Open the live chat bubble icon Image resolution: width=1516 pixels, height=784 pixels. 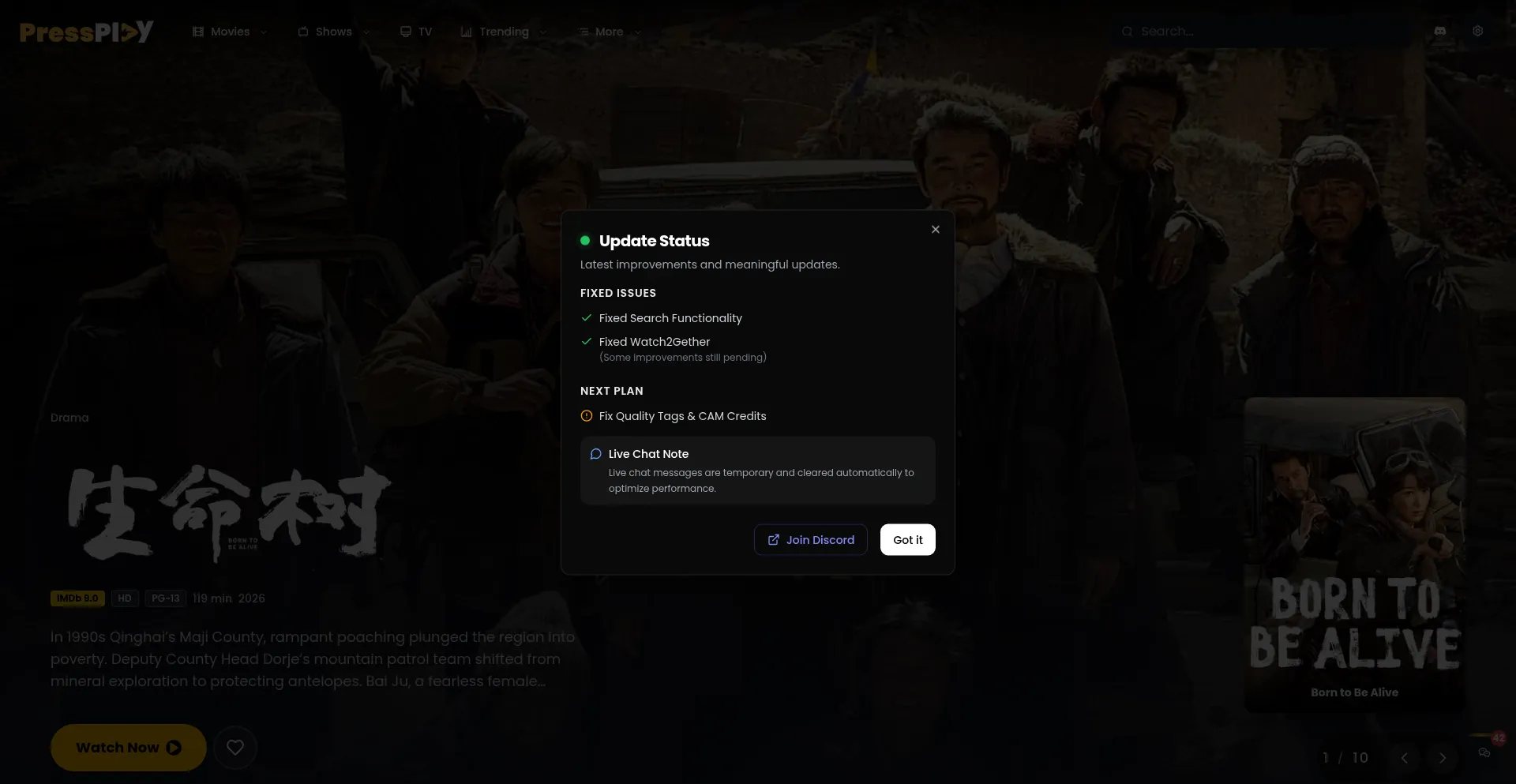1485,752
